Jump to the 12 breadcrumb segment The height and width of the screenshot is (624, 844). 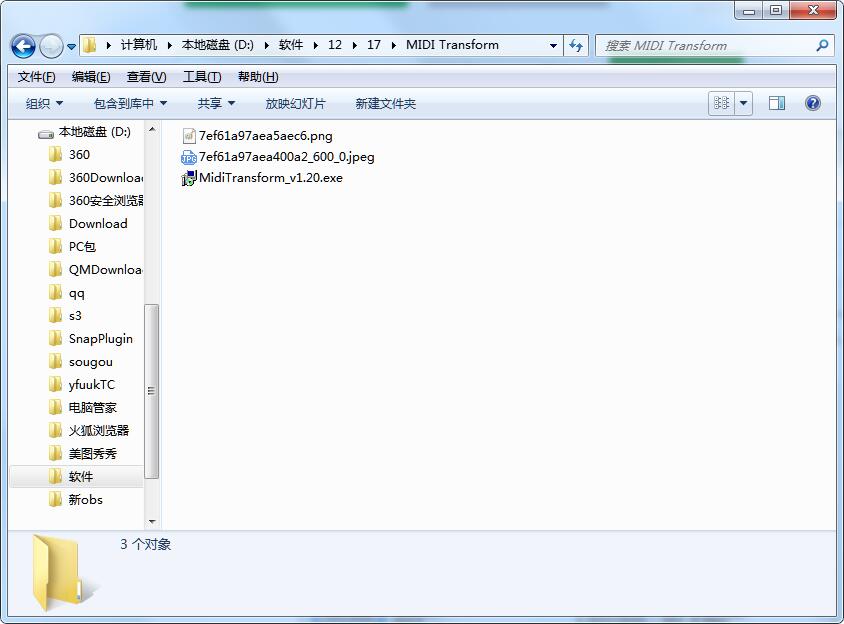pyautogui.click(x=335, y=45)
